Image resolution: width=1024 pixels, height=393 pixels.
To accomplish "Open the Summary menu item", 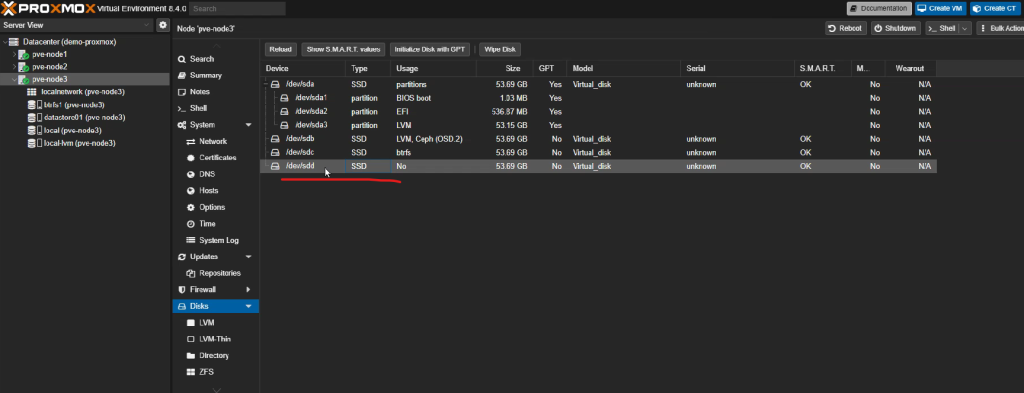I will (206, 76).
